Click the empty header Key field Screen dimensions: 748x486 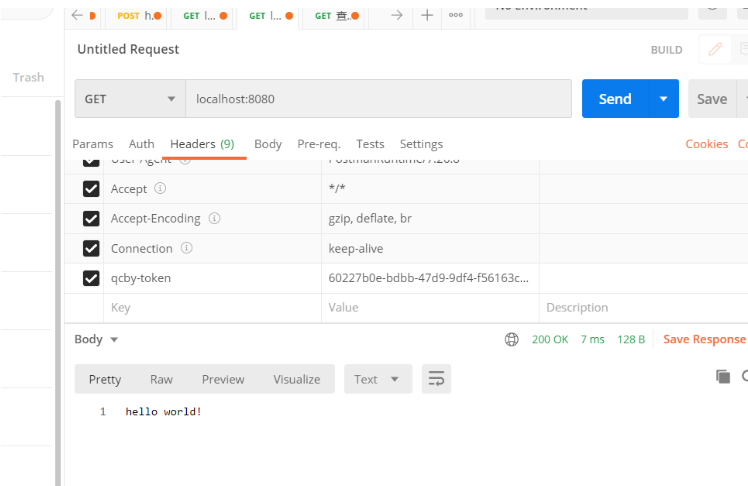click(x=212, y=308)
